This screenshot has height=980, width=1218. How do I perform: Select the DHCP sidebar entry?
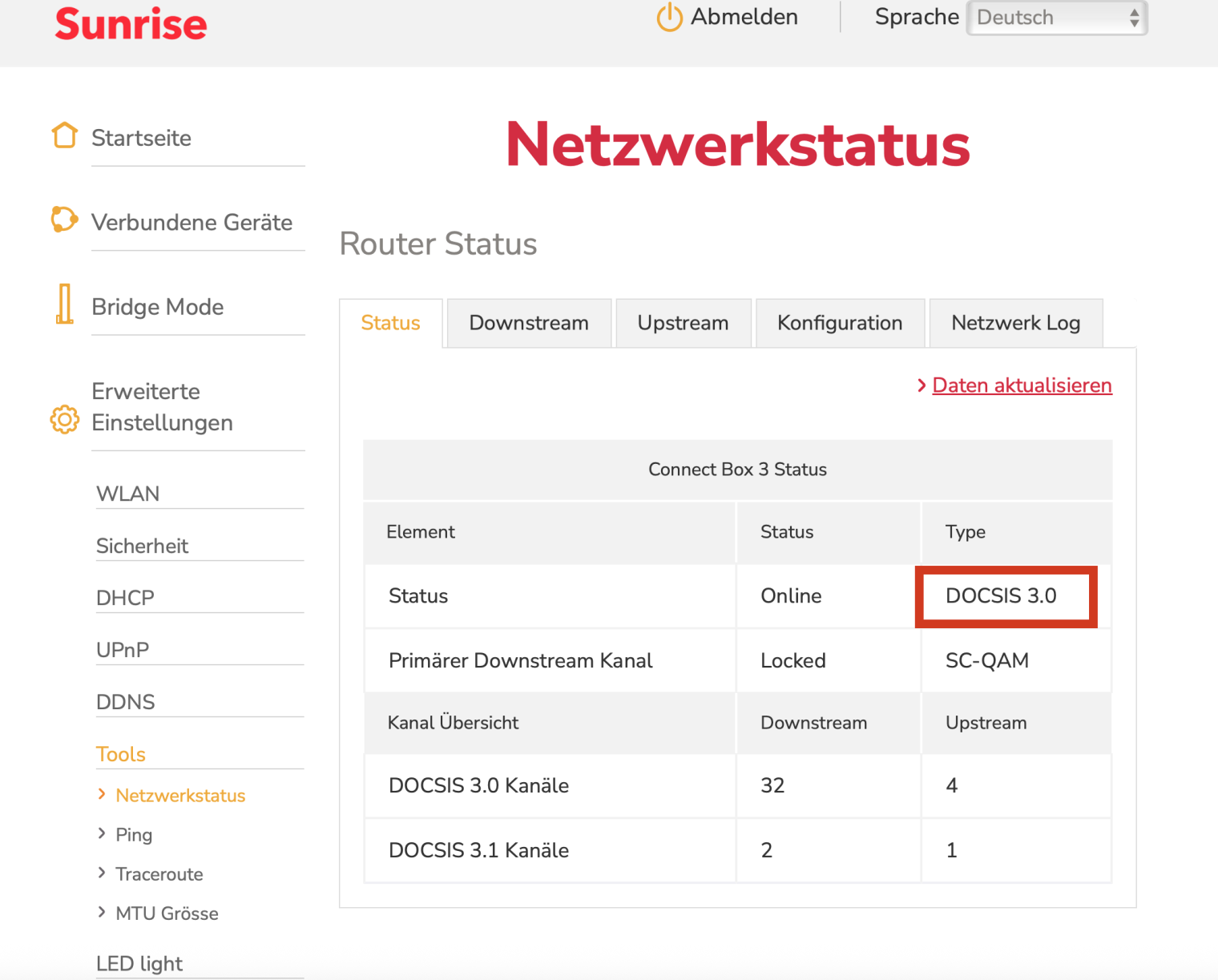click(x=125, y=598)
